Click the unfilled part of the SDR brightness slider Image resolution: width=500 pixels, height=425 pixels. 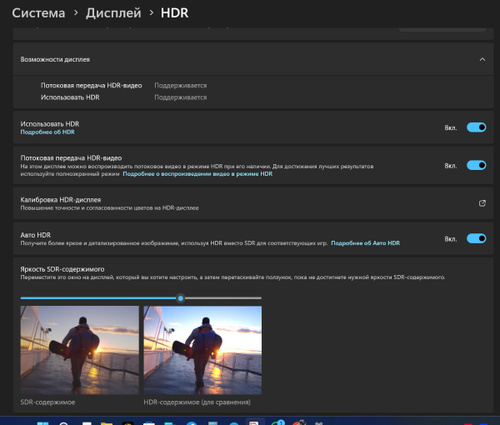[x=223, y=298]
